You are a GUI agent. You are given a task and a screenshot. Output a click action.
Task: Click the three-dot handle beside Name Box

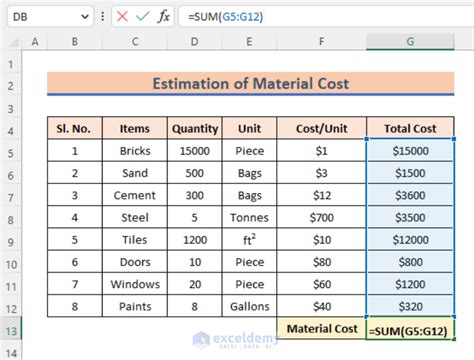tap(103, 16)
